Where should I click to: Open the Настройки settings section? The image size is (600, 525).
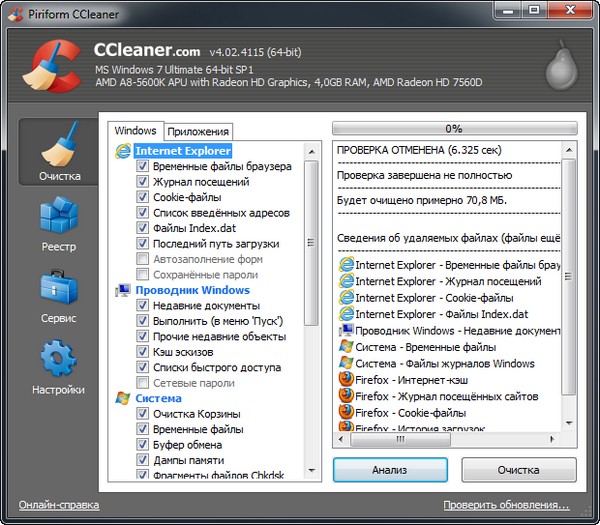(x=59, y=367)
